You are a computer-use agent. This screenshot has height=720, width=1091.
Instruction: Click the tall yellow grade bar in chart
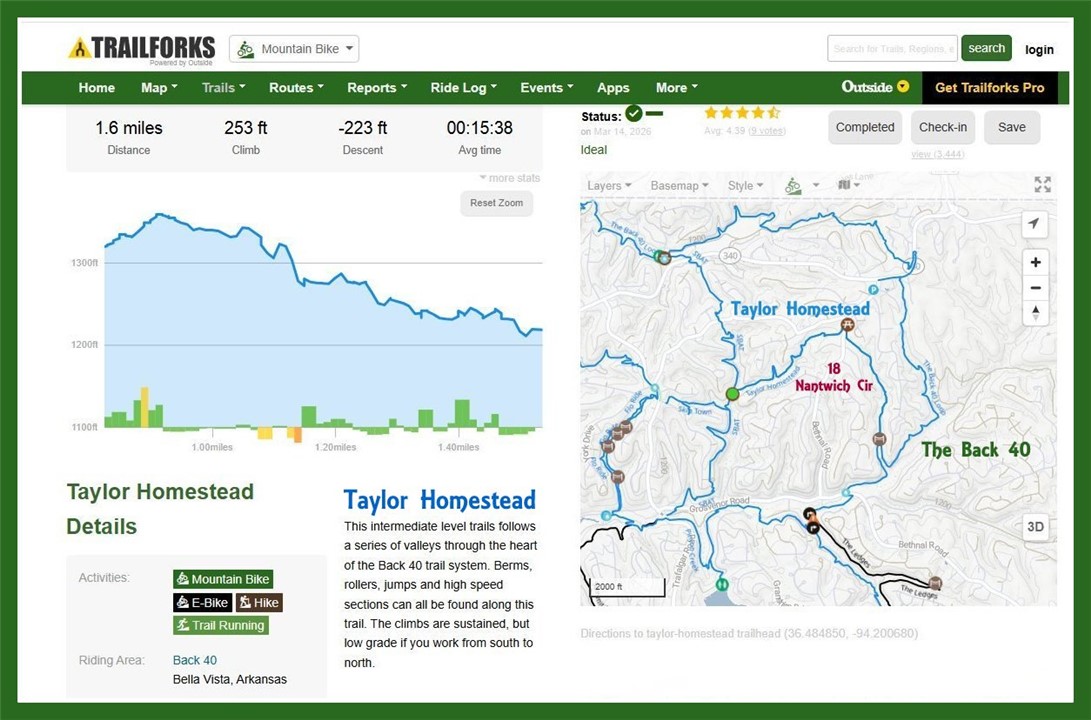[145, 408]
